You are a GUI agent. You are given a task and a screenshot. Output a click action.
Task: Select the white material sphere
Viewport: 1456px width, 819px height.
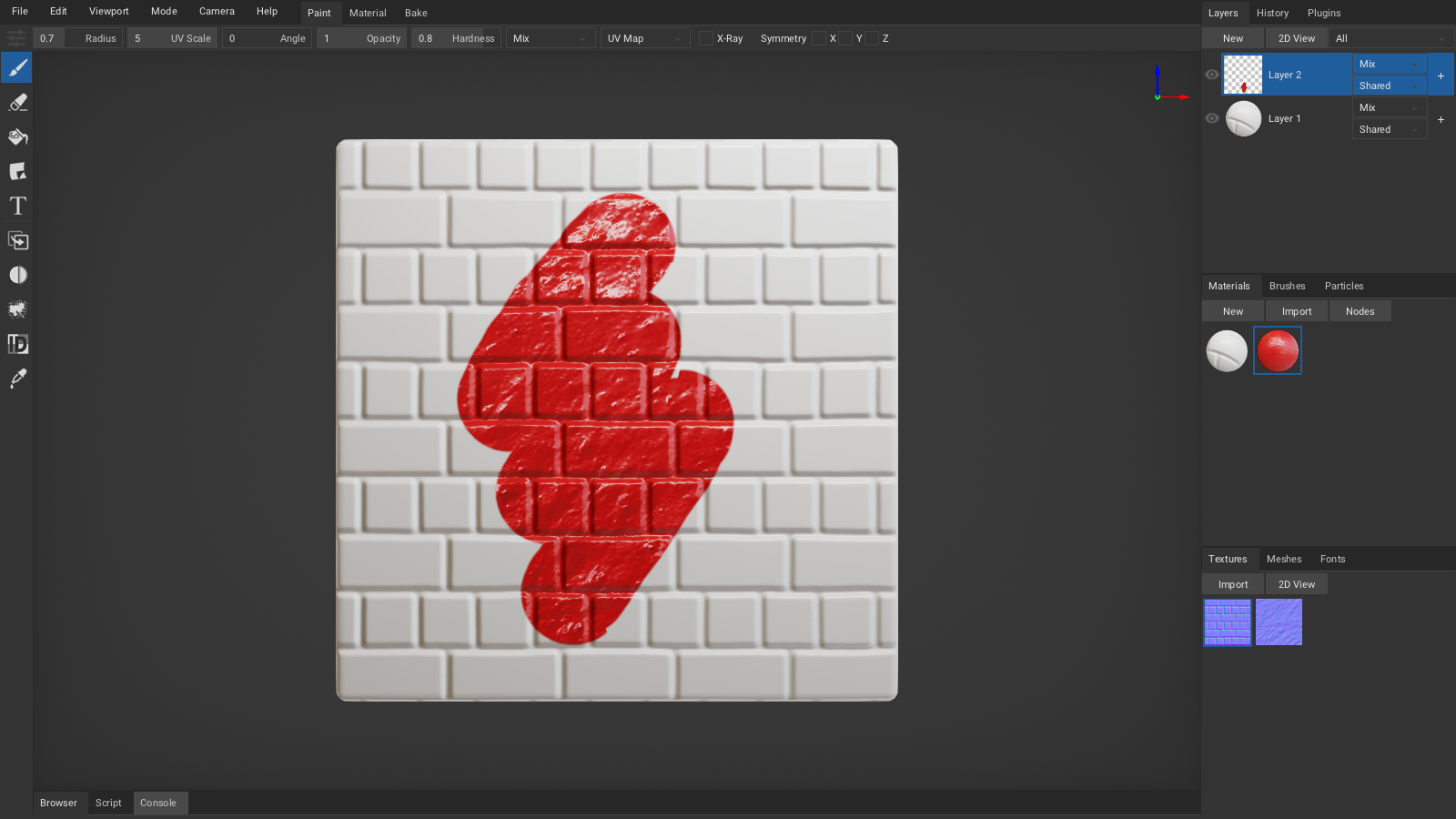(1227, 350)
